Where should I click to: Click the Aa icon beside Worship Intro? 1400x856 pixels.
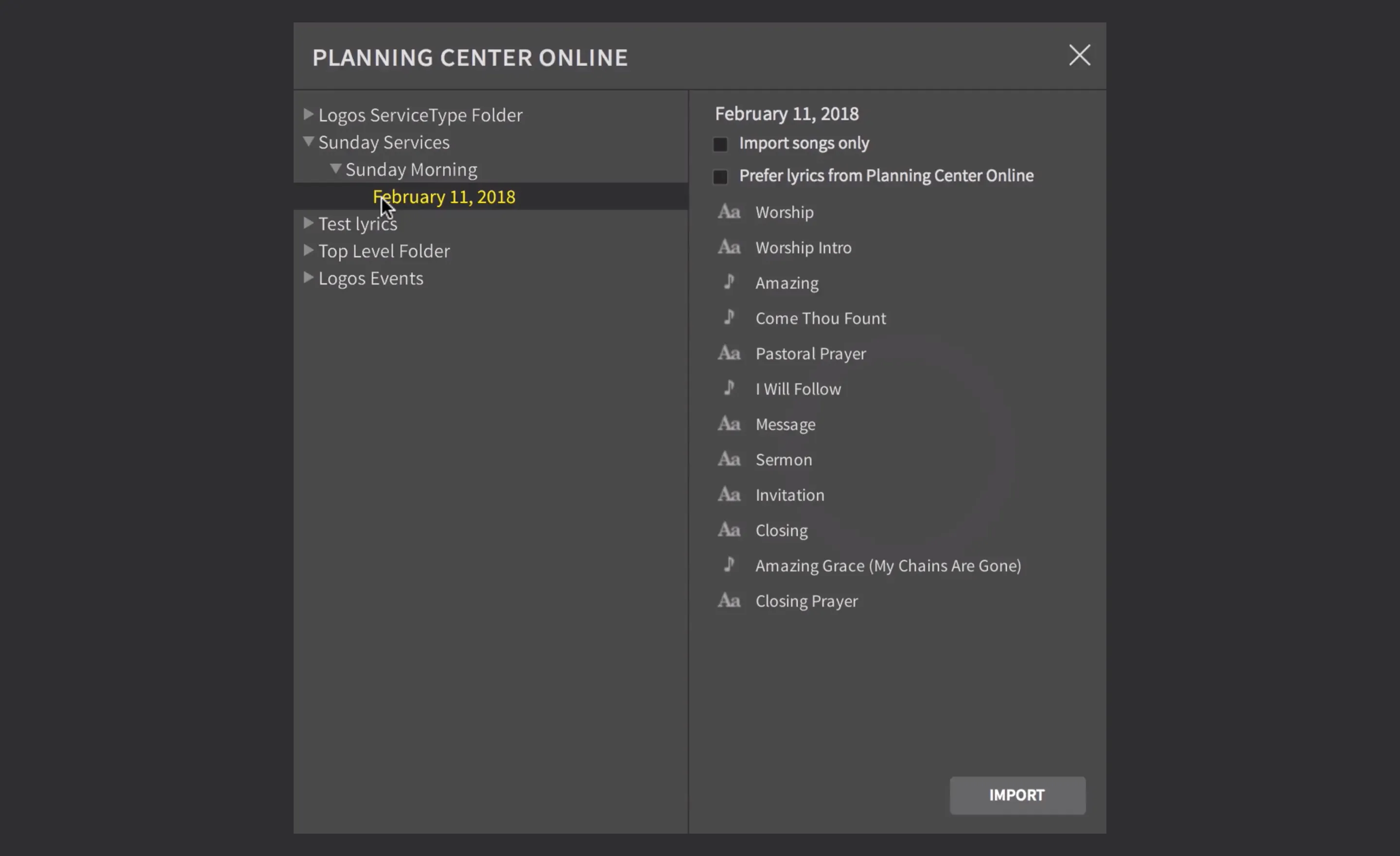[x=729, y=247]
